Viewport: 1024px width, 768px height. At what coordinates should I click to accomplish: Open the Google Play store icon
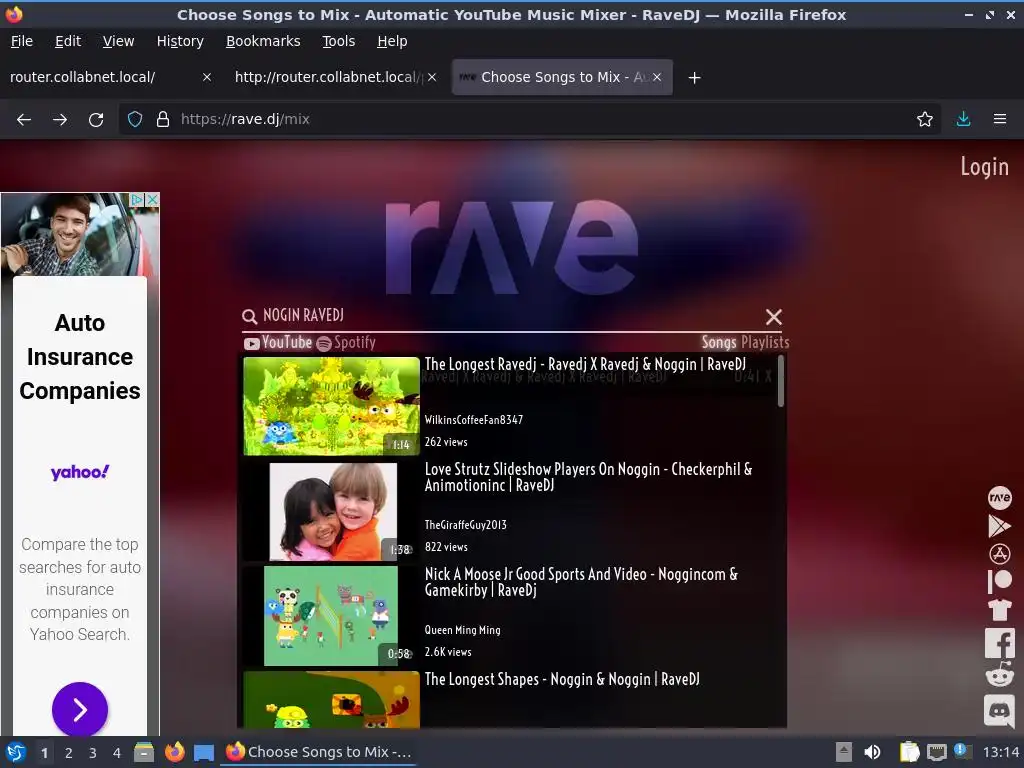point(999,526)
